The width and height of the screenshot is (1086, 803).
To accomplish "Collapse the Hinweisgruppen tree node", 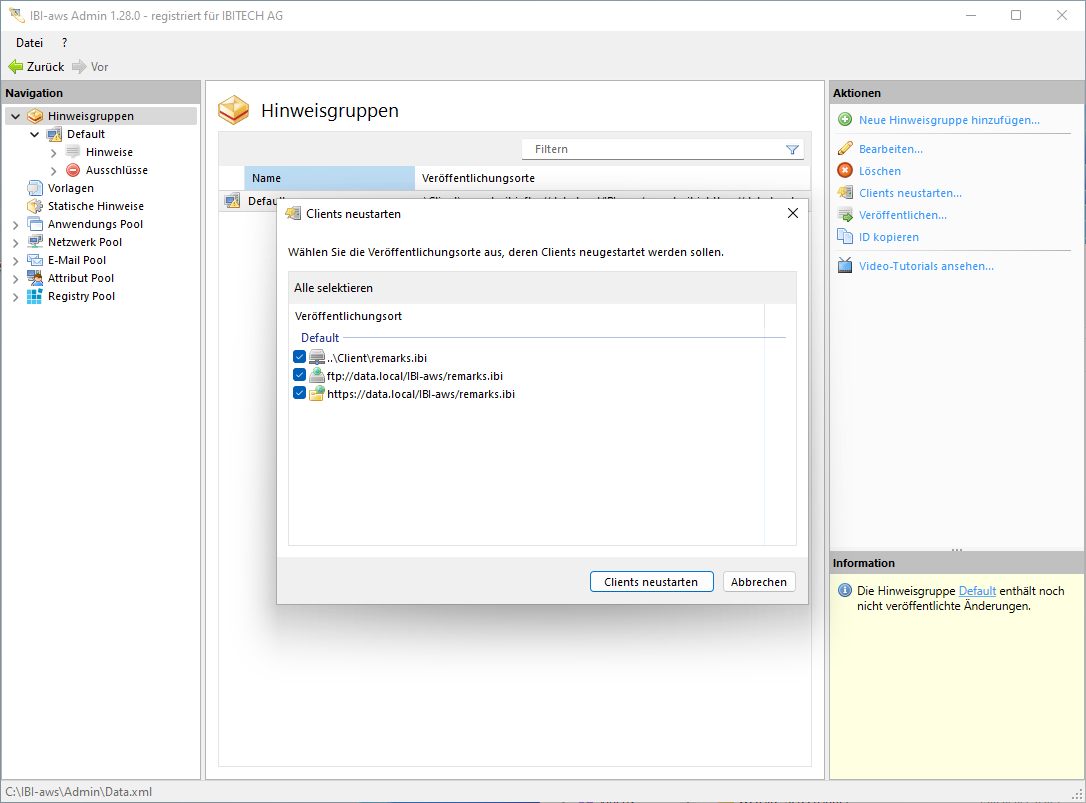I will click(15, 116).
